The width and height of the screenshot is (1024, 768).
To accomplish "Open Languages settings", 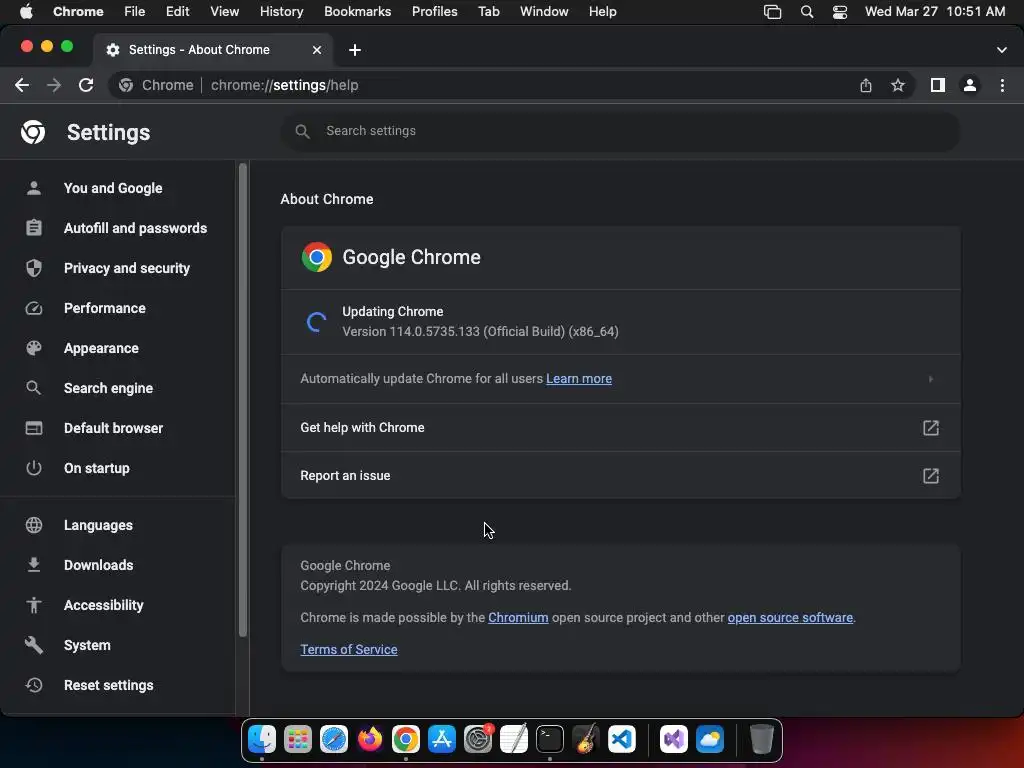I will pyautogui.click(x=98, y=525).
